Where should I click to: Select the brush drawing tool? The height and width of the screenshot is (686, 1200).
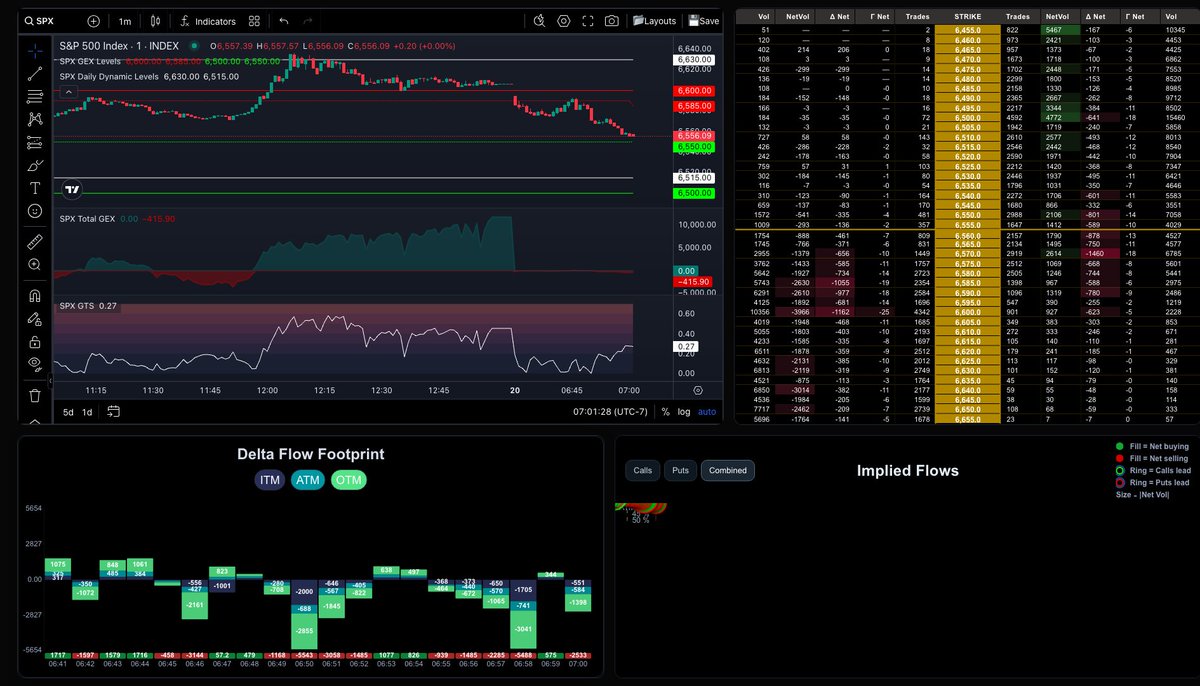[x=35, y=165]
